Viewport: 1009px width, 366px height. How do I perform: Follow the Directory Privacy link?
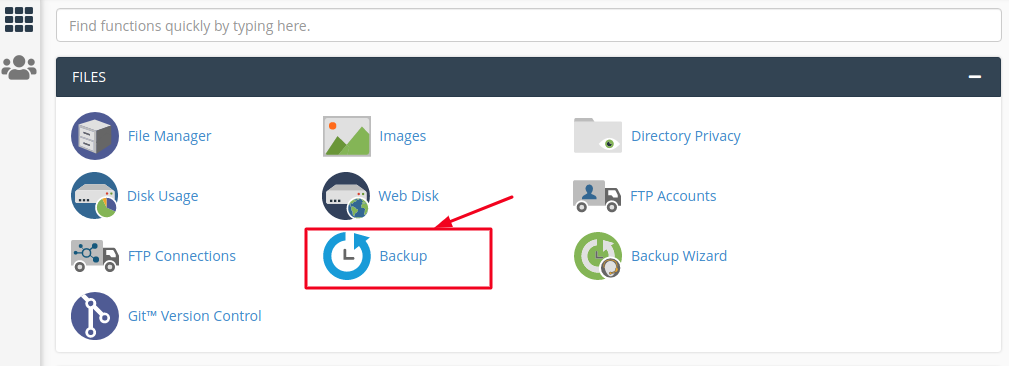coord(686,136)
